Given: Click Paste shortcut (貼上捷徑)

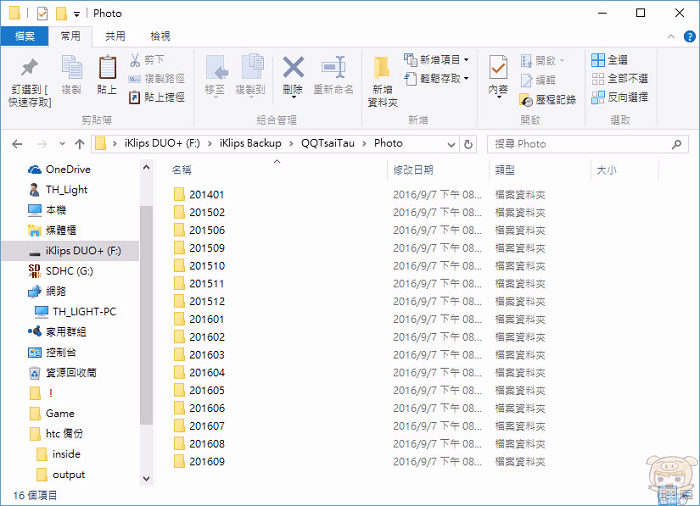Looking at the screenshot, I should [157, 97].
